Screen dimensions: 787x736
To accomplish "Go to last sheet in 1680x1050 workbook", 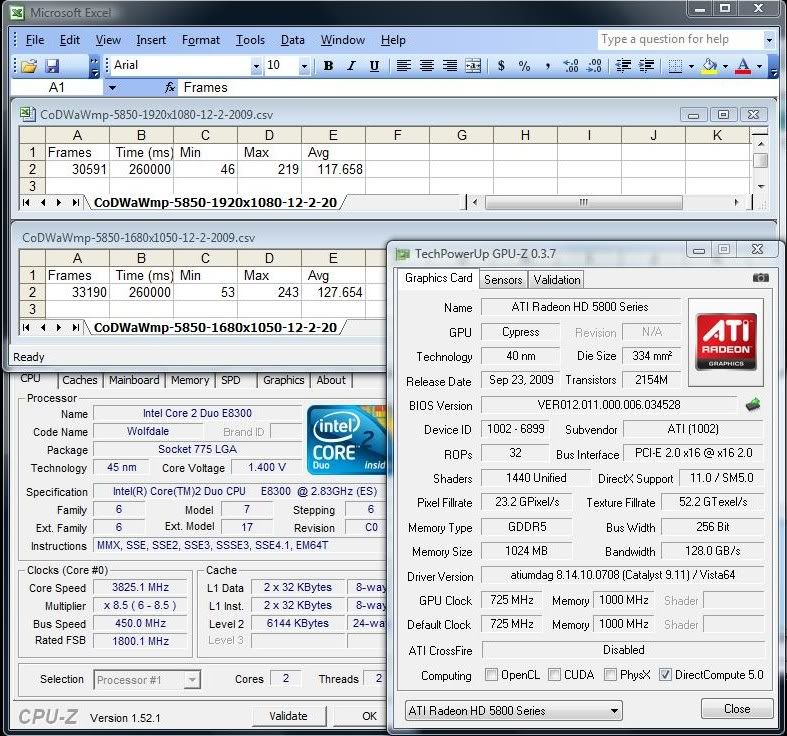I will click(75, 327).
